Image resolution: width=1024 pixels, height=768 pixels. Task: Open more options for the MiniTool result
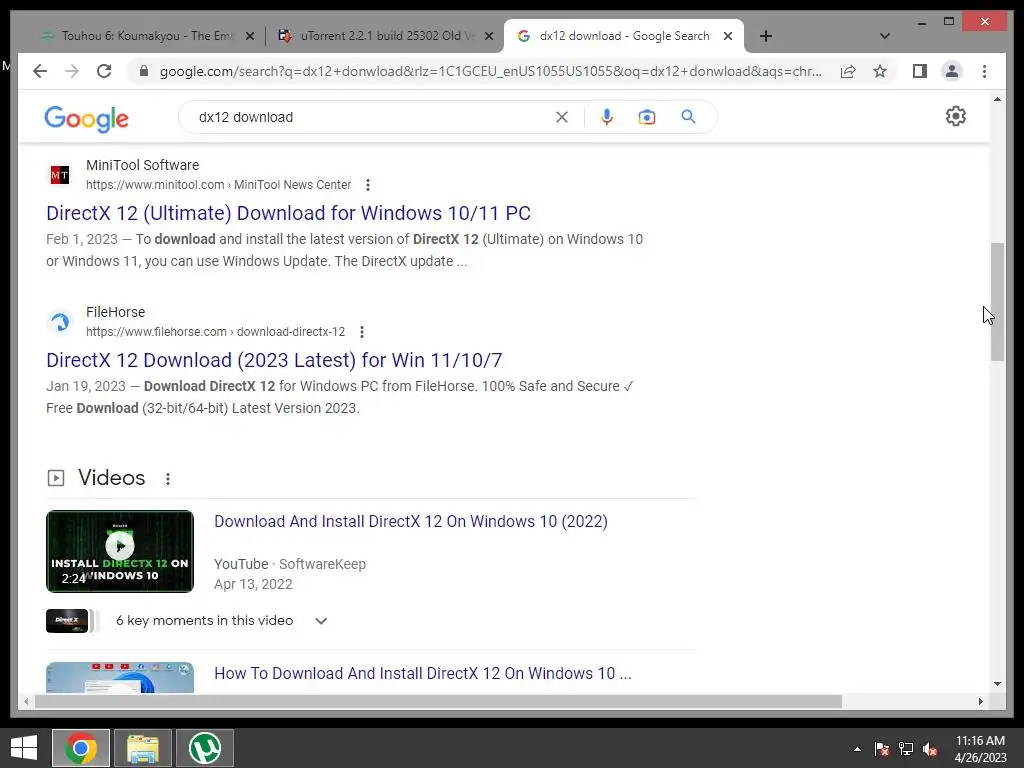tap(368, 185)
